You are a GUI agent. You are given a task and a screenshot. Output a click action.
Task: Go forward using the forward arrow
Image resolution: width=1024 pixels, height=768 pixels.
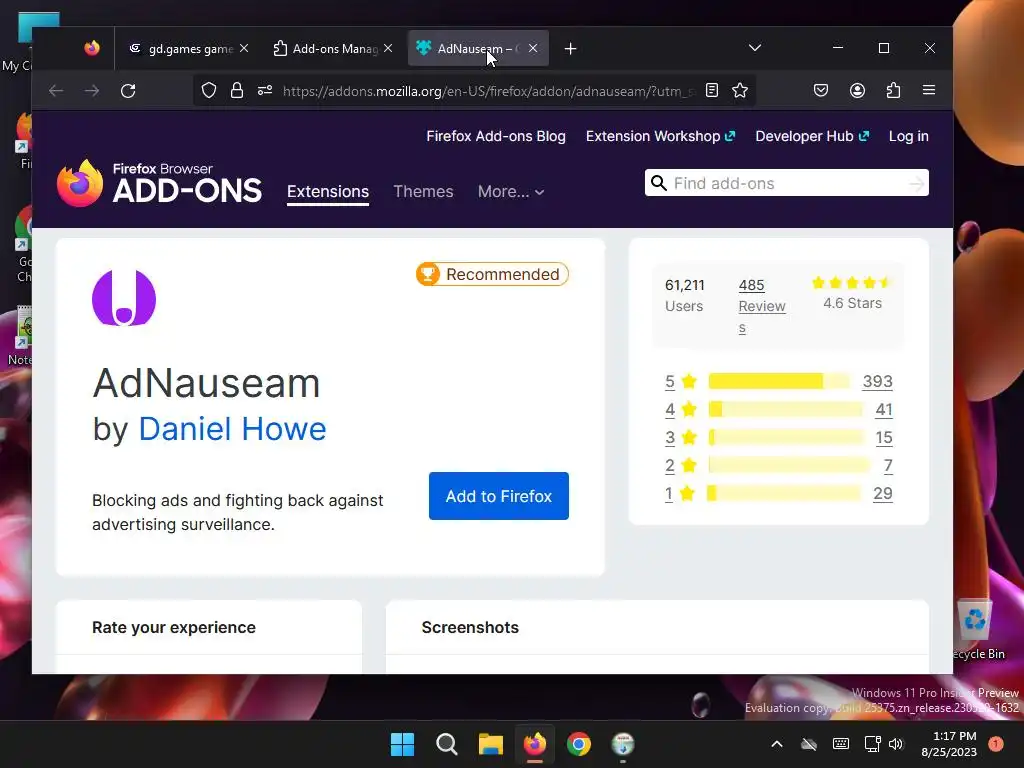coord(92,91)
